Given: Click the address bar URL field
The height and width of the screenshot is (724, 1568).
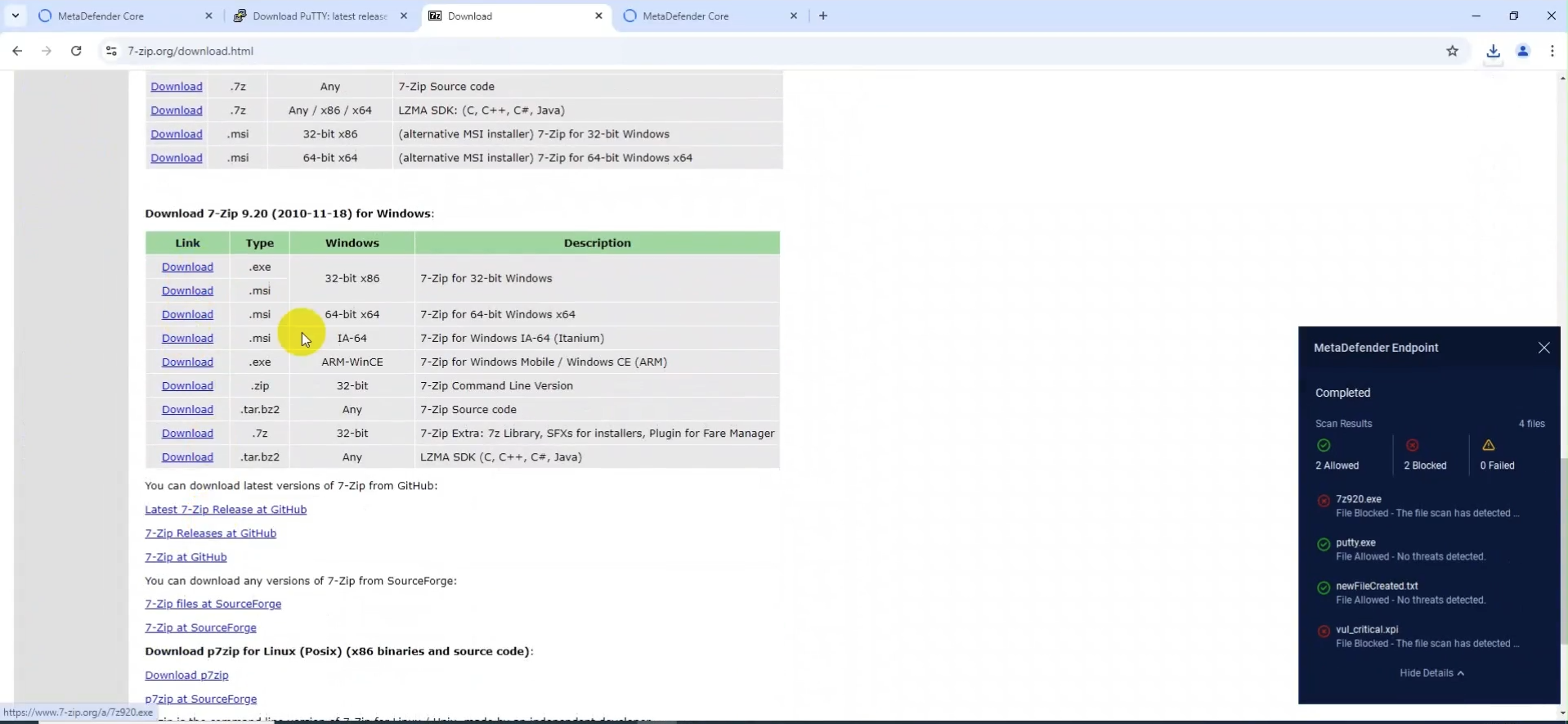Looking at the screenshot, I should point(777,51).
